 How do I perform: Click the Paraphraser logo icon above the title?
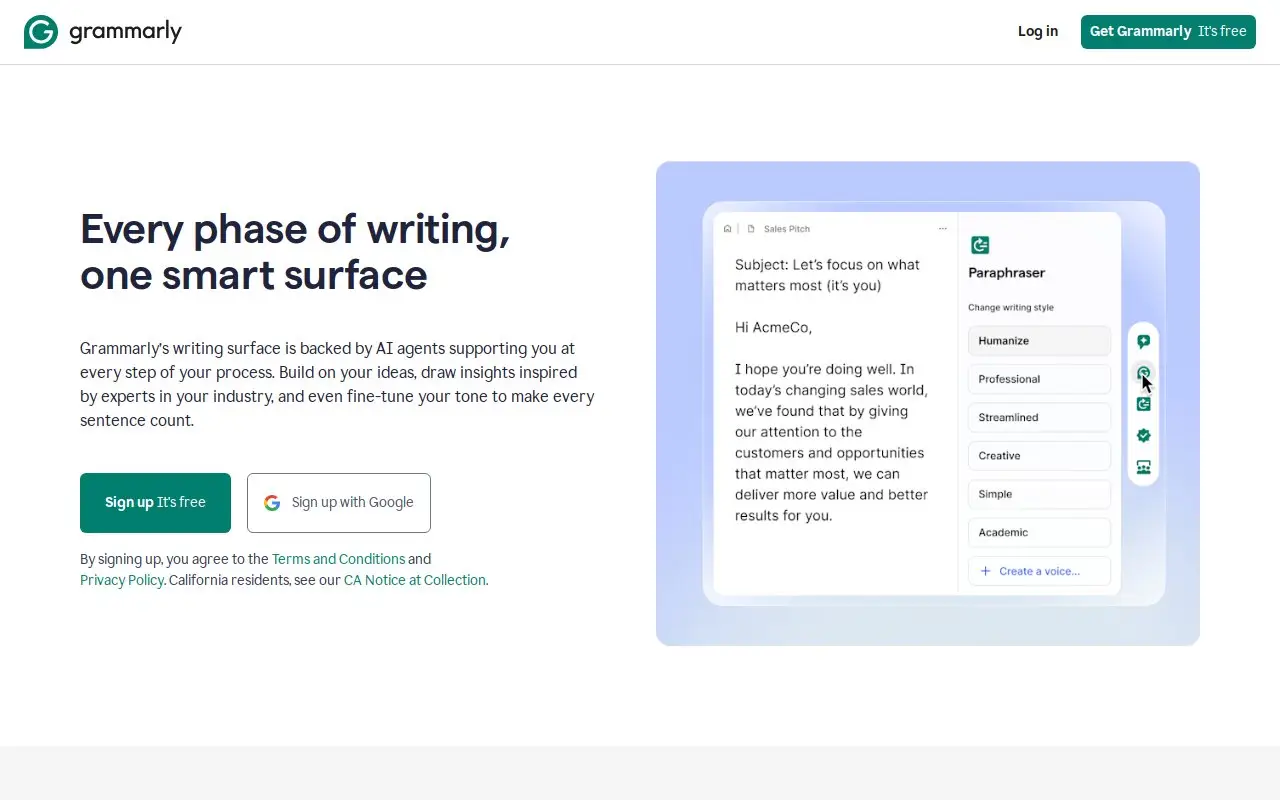tap(980, 245)
